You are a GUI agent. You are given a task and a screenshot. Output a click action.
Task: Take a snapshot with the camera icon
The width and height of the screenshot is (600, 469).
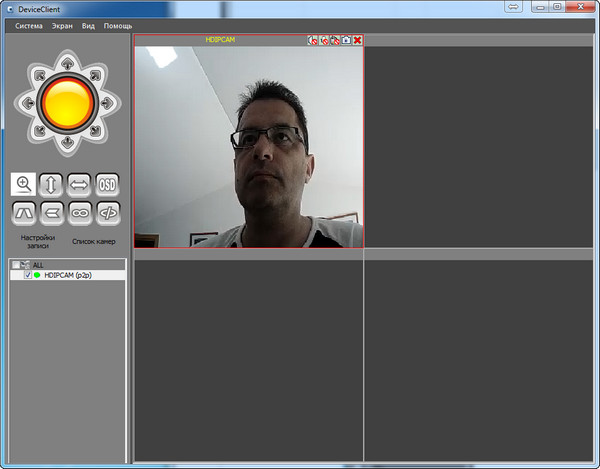click(346, 40)
